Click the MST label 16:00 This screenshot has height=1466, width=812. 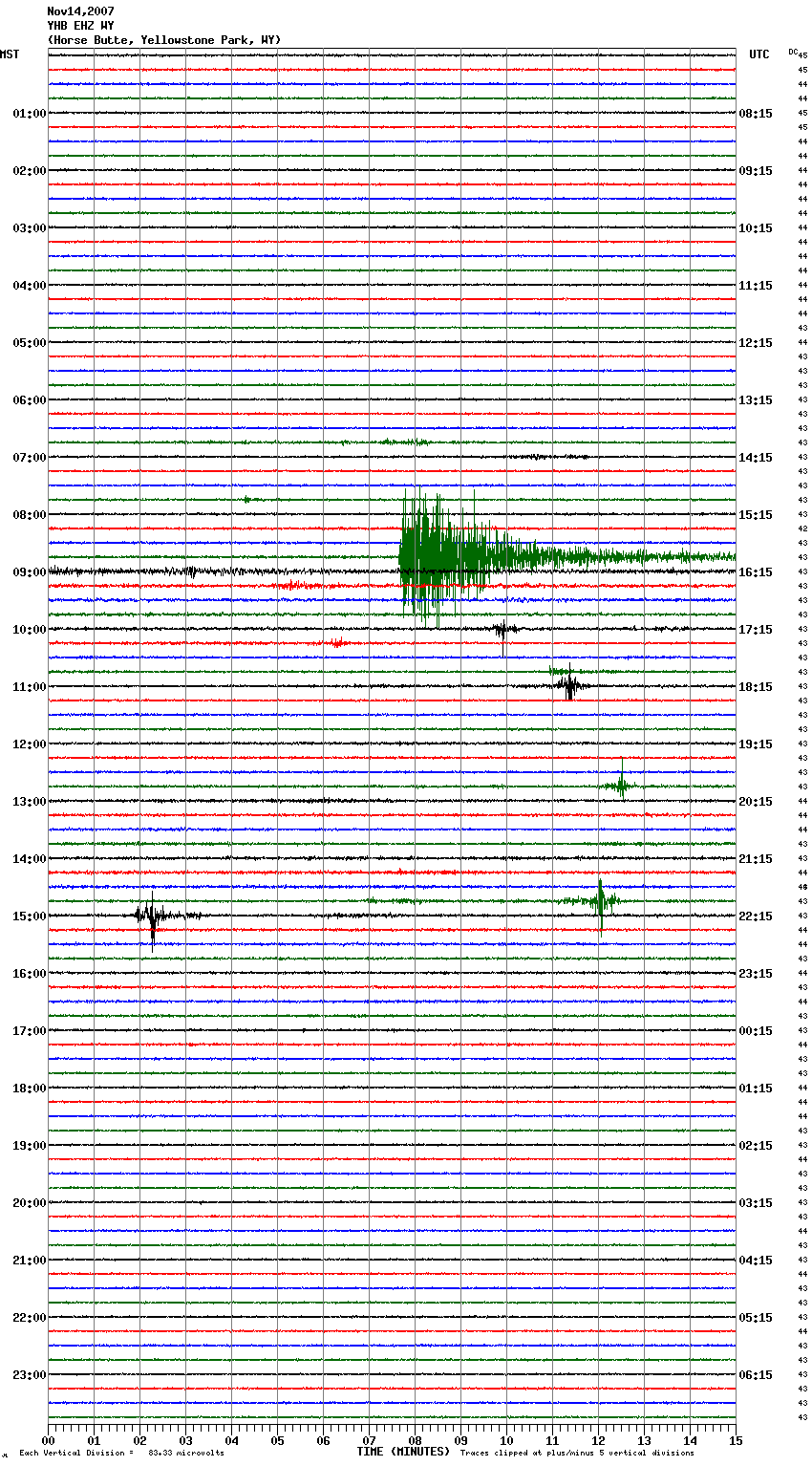tap(29, 974)
